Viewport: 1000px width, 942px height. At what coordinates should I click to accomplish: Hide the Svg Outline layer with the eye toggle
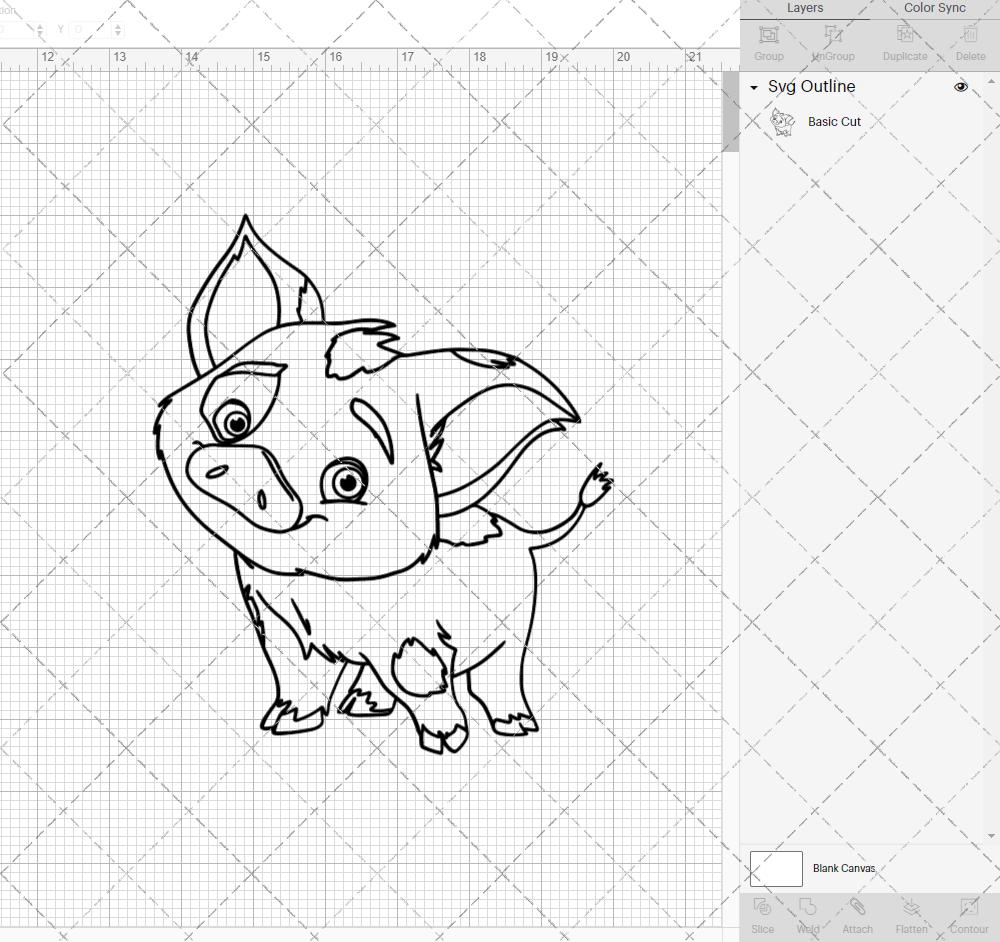click(x=960, y=87)
